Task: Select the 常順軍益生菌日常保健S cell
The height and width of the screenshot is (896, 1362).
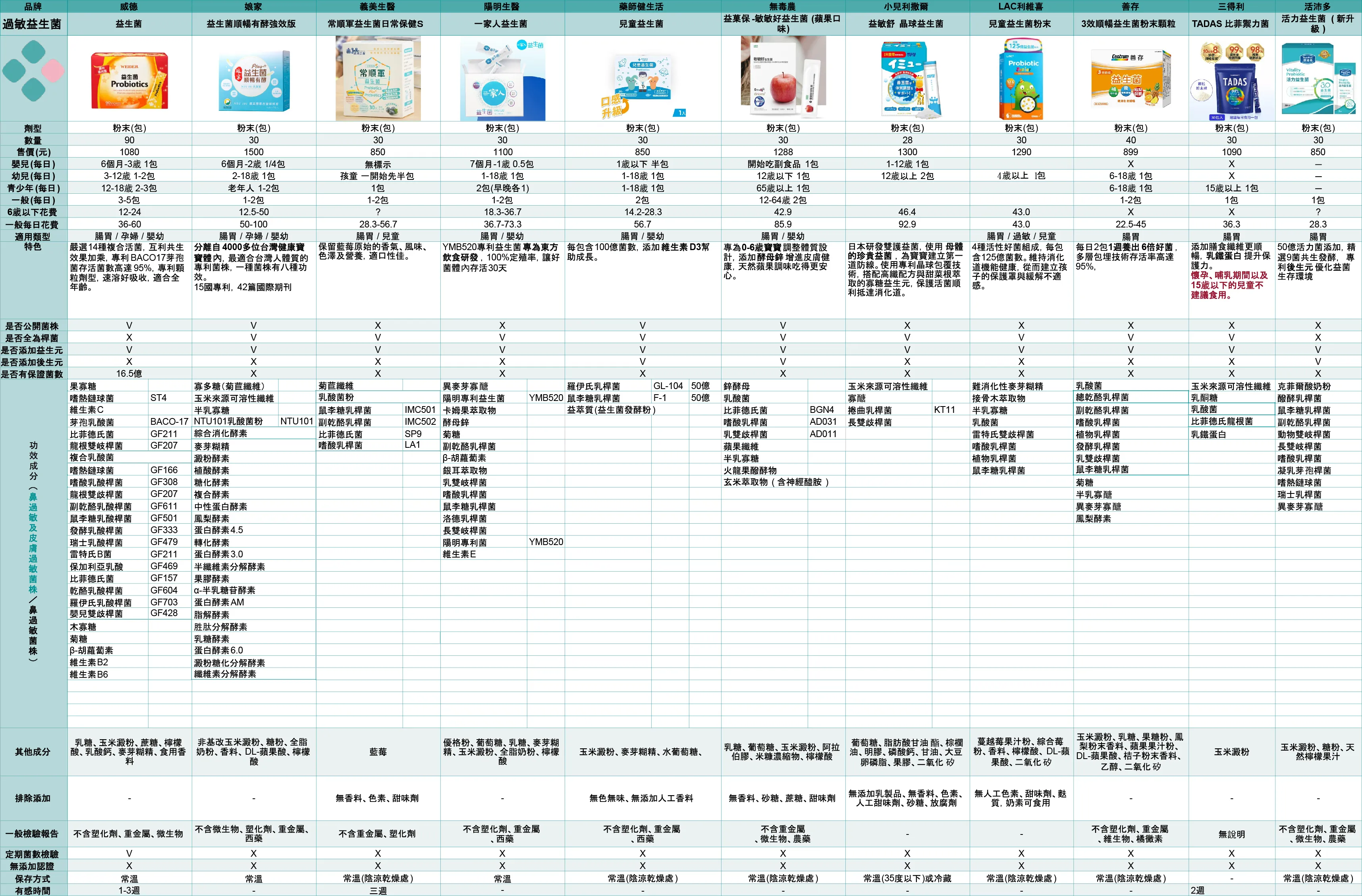Action: 378,24
